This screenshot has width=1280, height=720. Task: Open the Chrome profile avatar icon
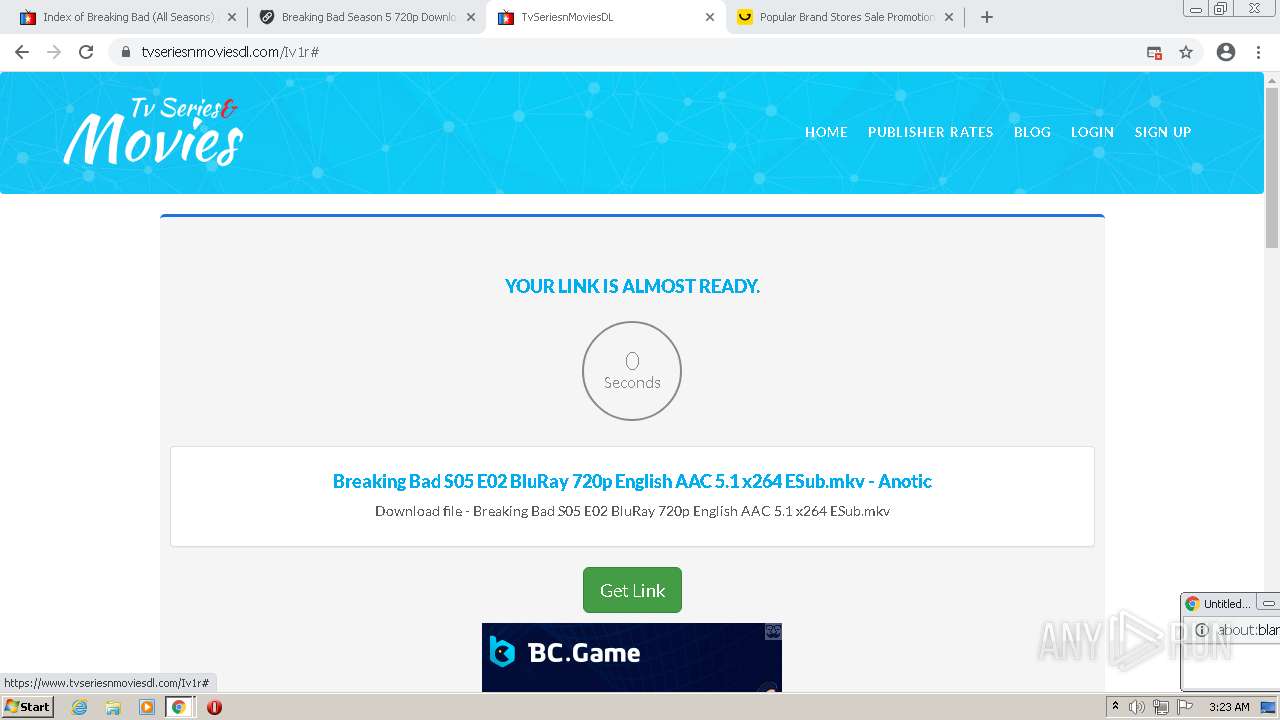(1226, 52)
